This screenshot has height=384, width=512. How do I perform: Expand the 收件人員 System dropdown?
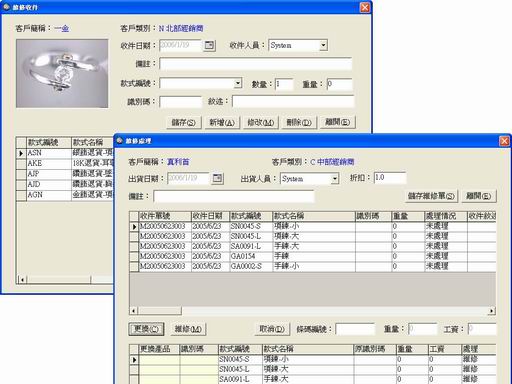(323, 45)
